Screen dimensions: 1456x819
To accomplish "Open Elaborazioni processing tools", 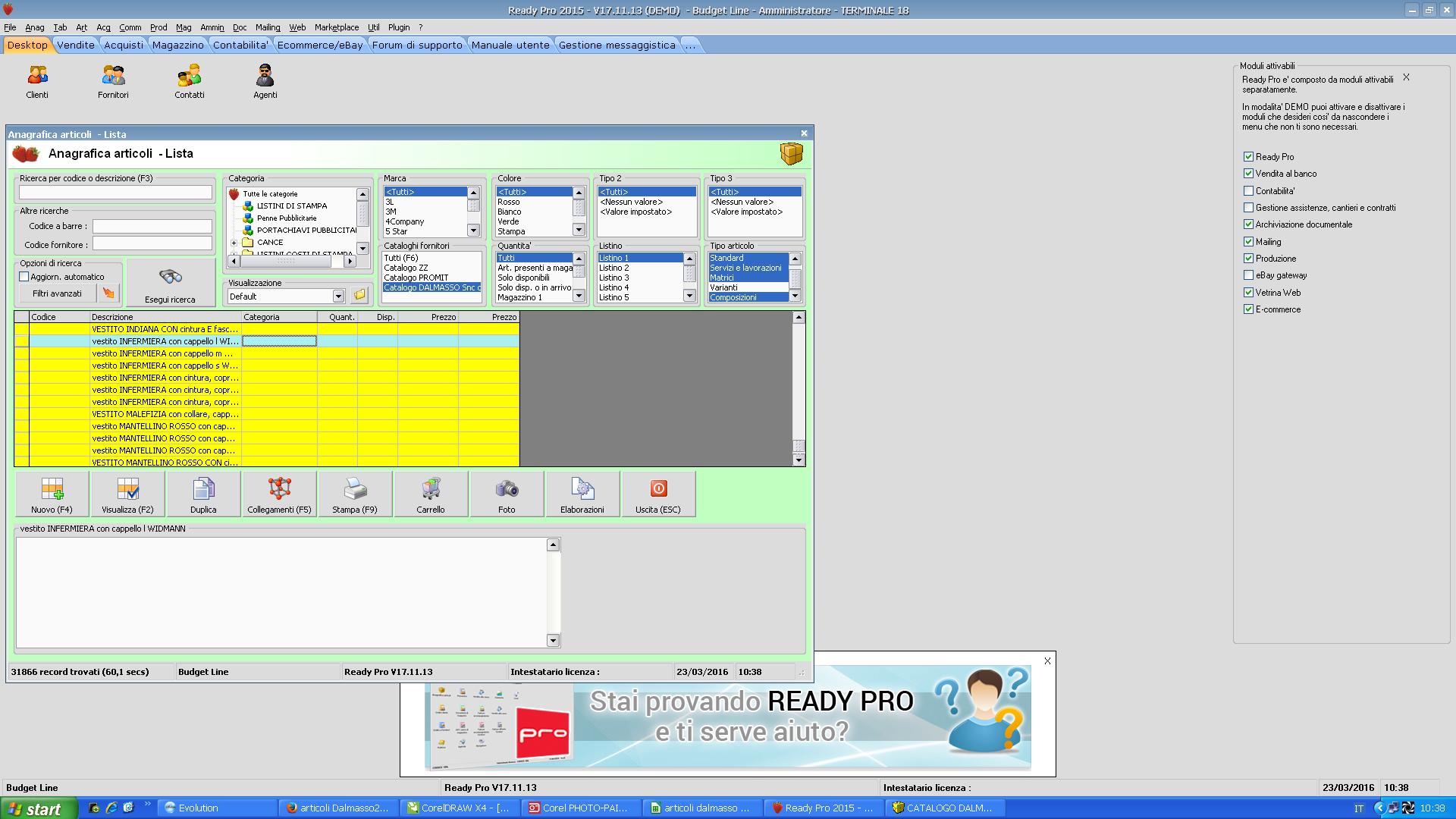I will (583, 494).
